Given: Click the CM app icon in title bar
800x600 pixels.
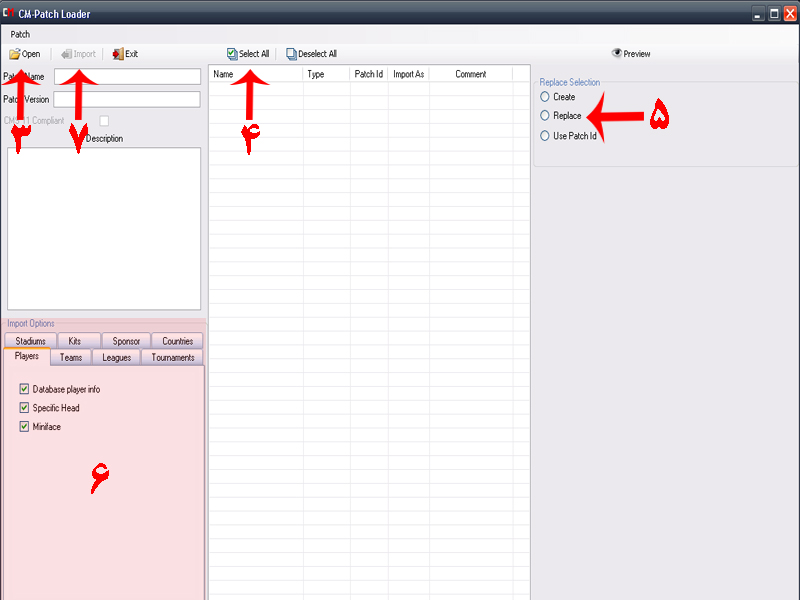Looking at the screenshot, I should [x=8, y=12].
